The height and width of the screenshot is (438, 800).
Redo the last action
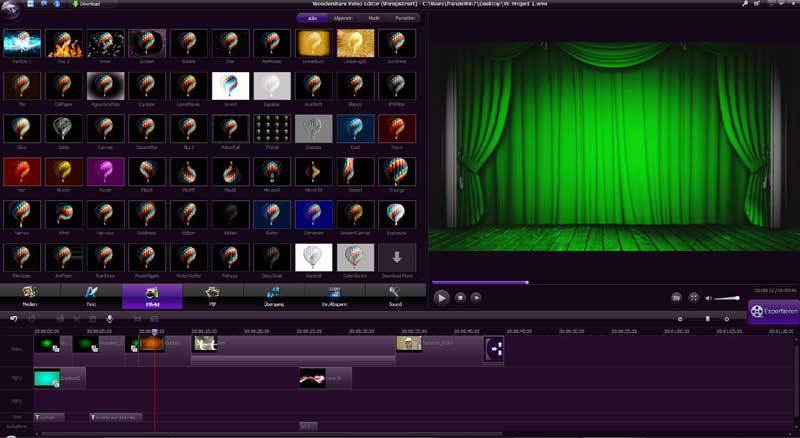coord(32,319)
